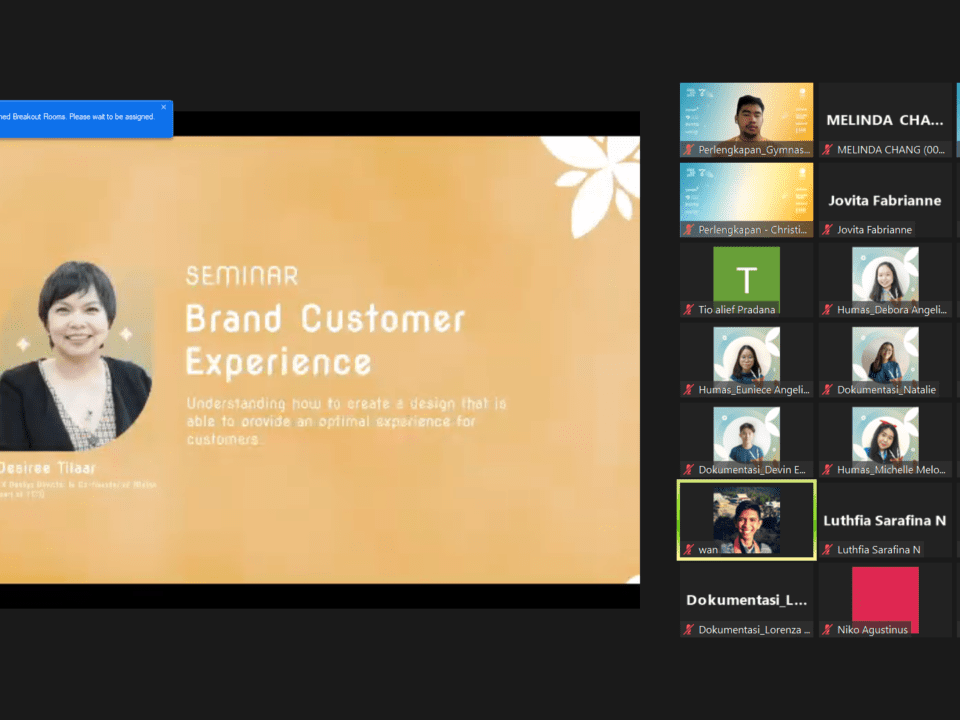Select the Perlengkapan_Gymnas video tile
The width and height of the screenshot is (960, 720).
click(746, 112)
